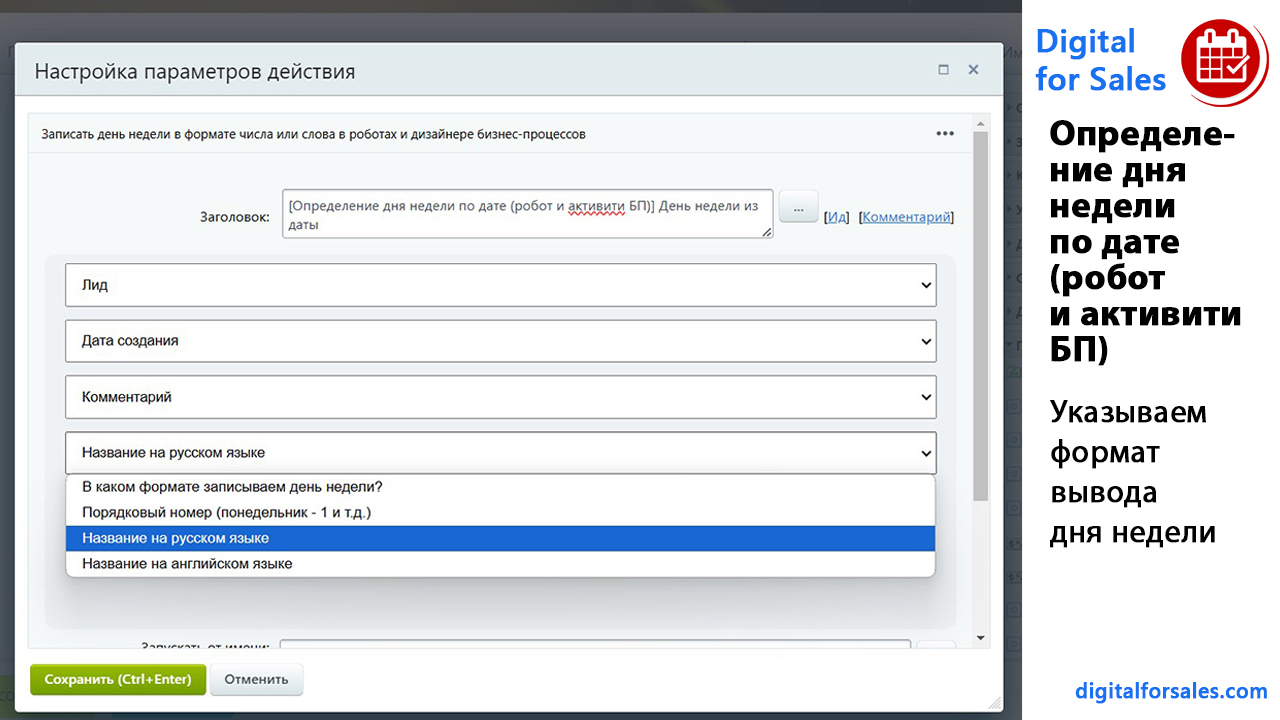Open the Дата создания field dropdown
Image resolution: width=1280 pixels, height=720 pixels.
point(500,341)
